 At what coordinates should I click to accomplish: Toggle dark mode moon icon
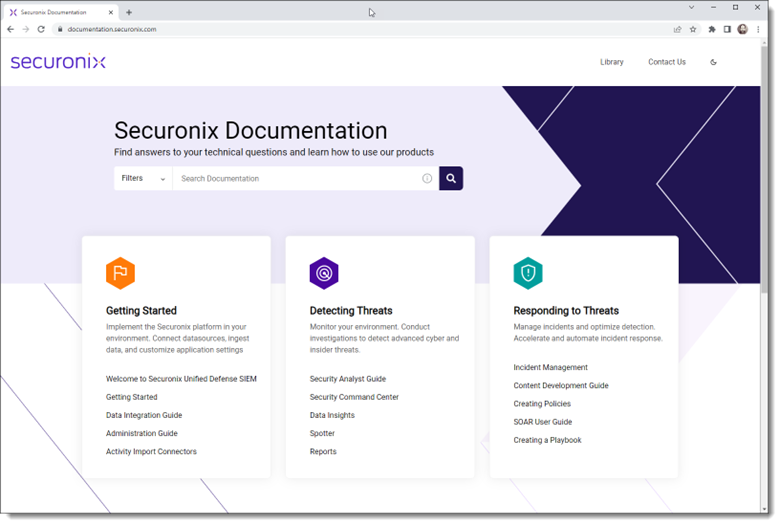pyautogui.click(x=713, y=62)
